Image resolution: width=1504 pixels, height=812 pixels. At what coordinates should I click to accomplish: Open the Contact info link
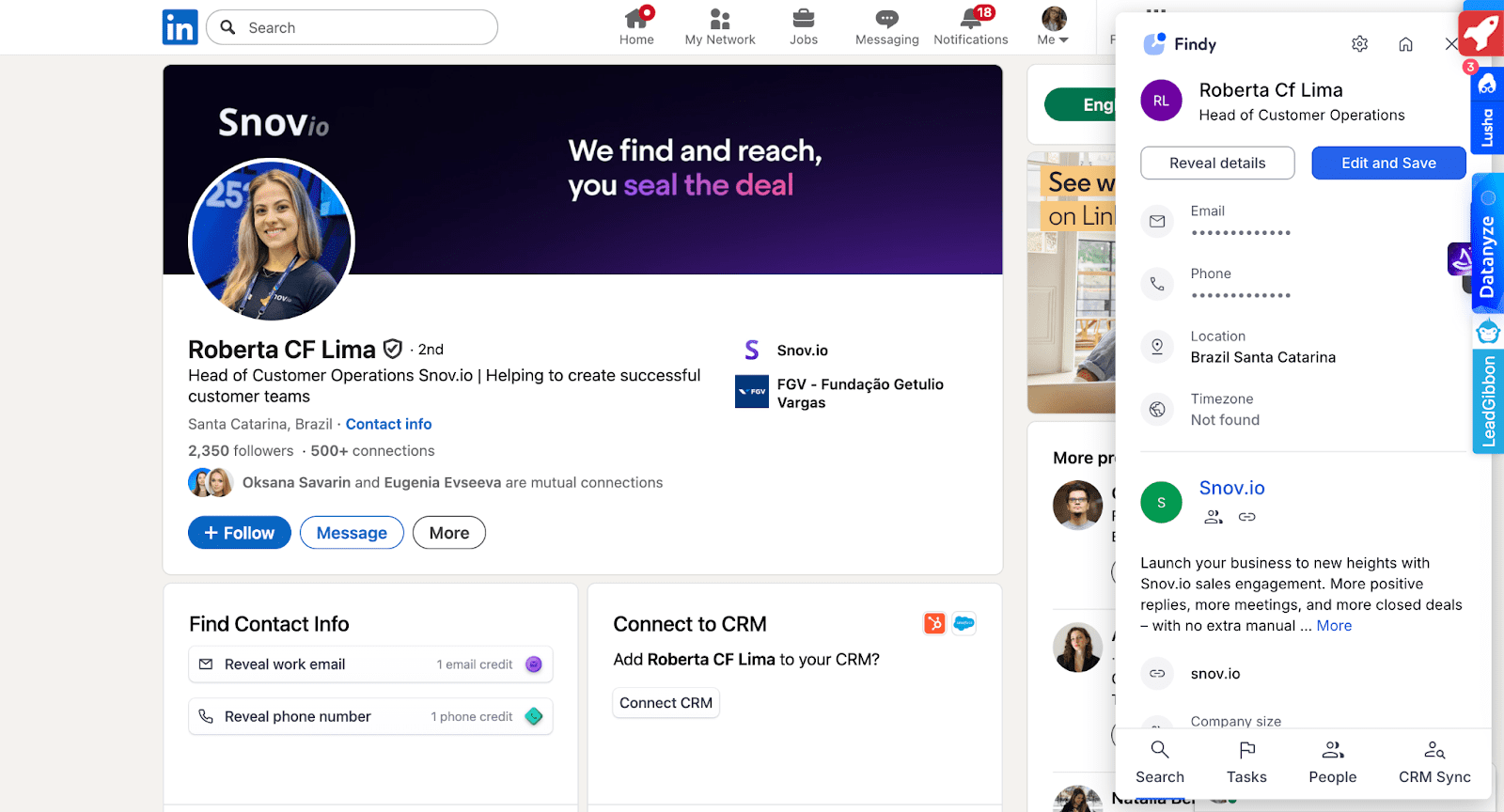(388, 424)
